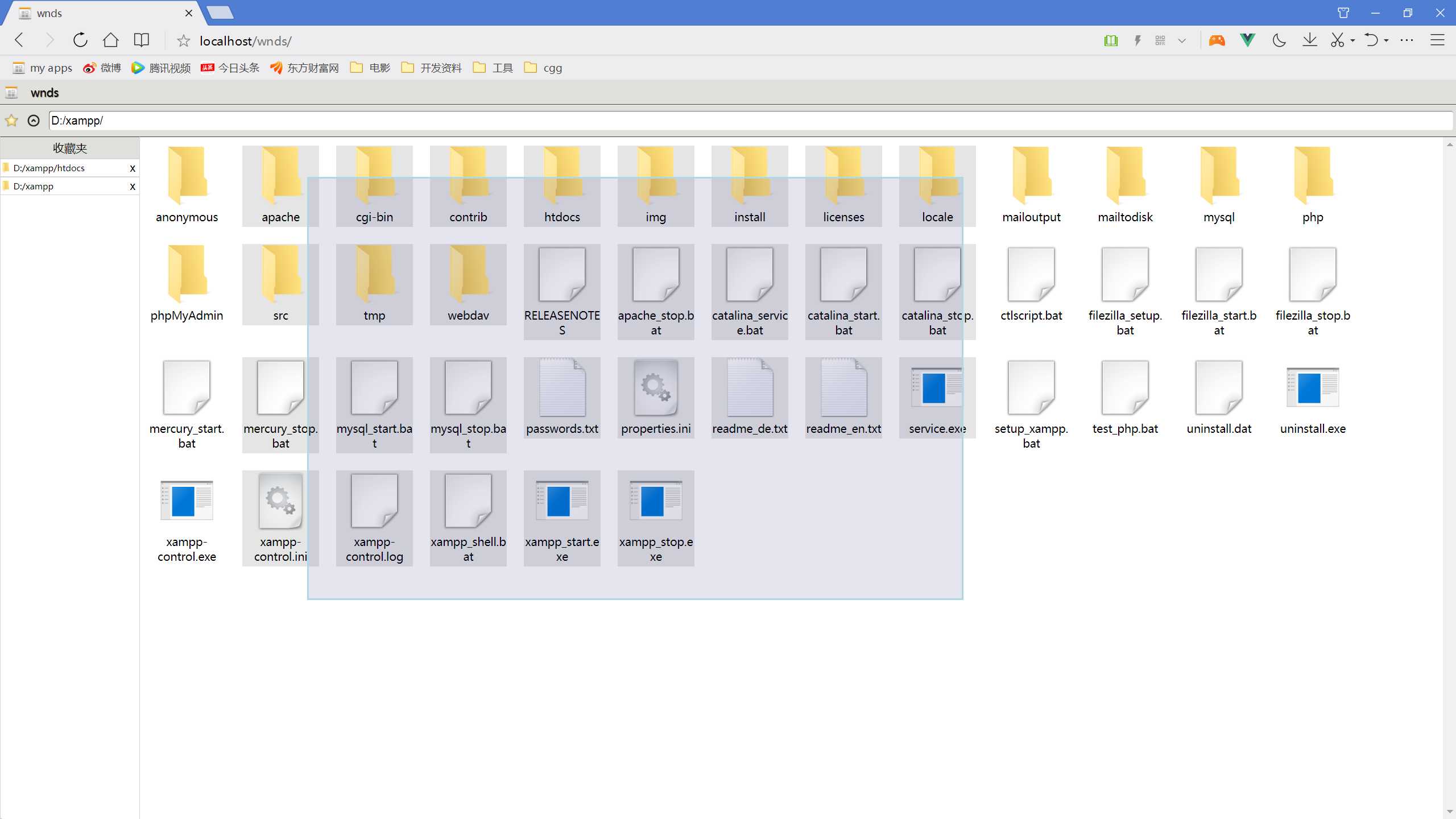
Task: Select mercury_start.bat file
Action: pos(187,405)
